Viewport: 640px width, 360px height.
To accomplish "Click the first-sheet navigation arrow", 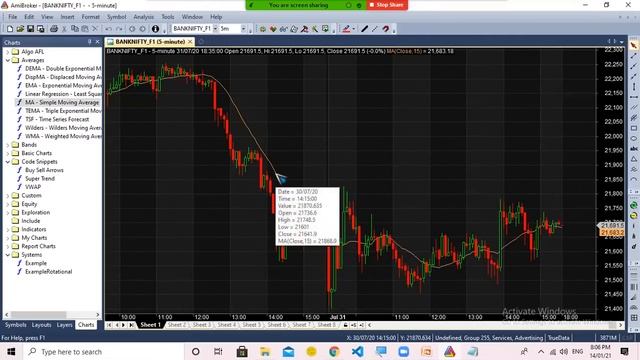I will (x=109, y=325).
